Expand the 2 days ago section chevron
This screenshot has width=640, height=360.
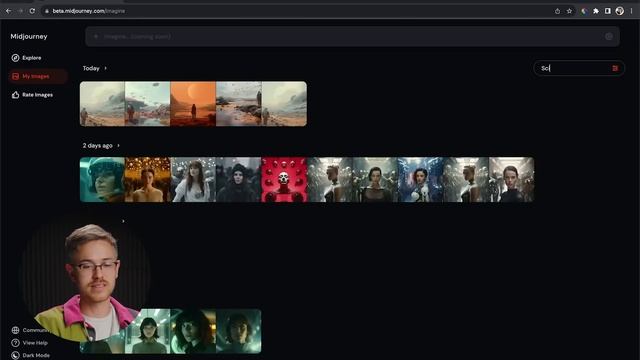click(118, 145)
